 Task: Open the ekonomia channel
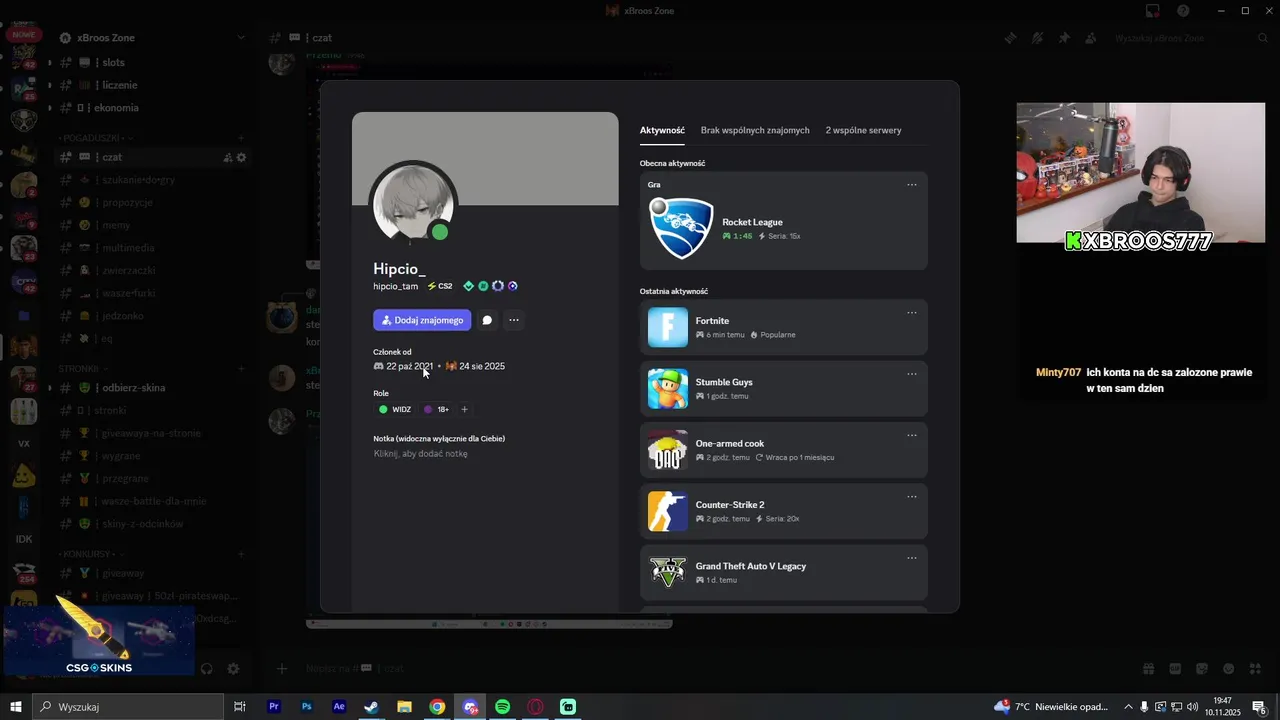click(x=152, y=108)
